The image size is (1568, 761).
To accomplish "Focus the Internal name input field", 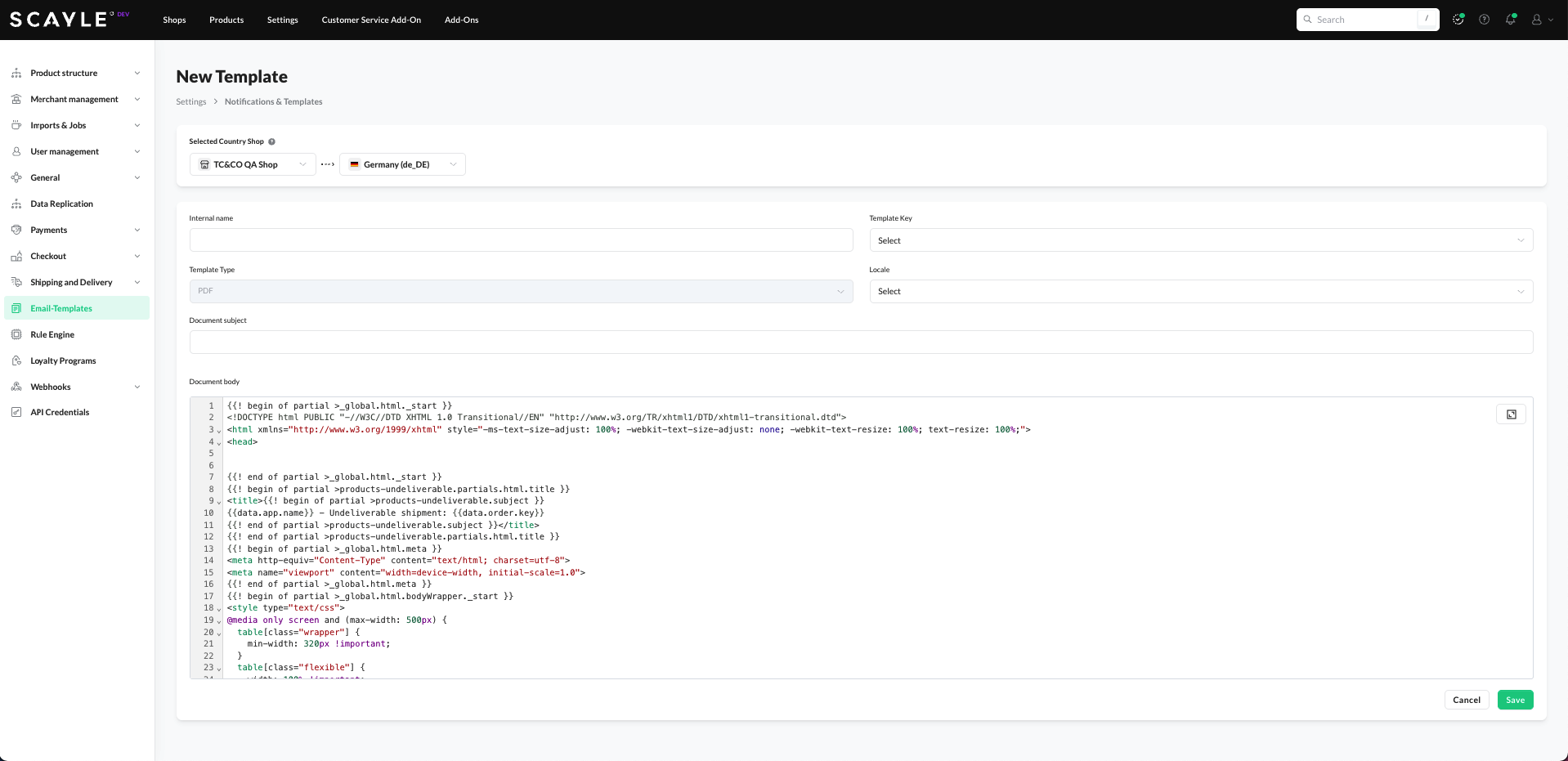I will pos(521,240).
